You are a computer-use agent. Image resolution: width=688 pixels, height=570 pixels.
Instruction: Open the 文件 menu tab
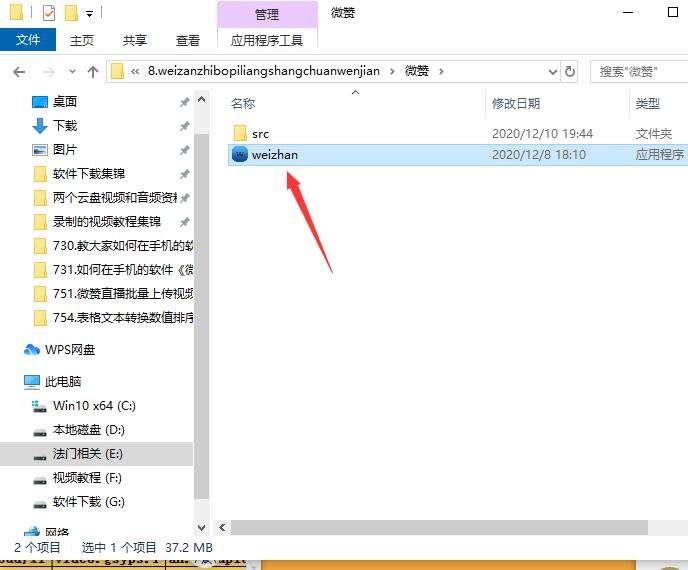(28, 40)
